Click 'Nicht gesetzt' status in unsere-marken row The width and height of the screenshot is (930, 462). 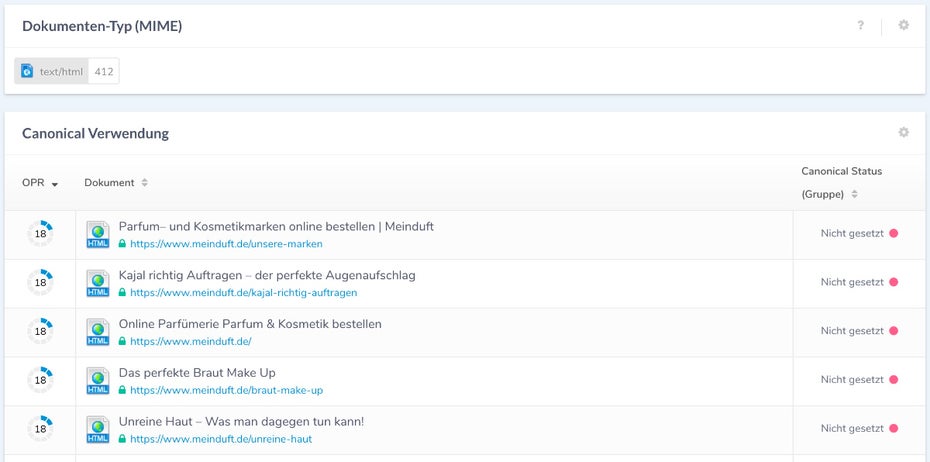[x=852, y=234]
